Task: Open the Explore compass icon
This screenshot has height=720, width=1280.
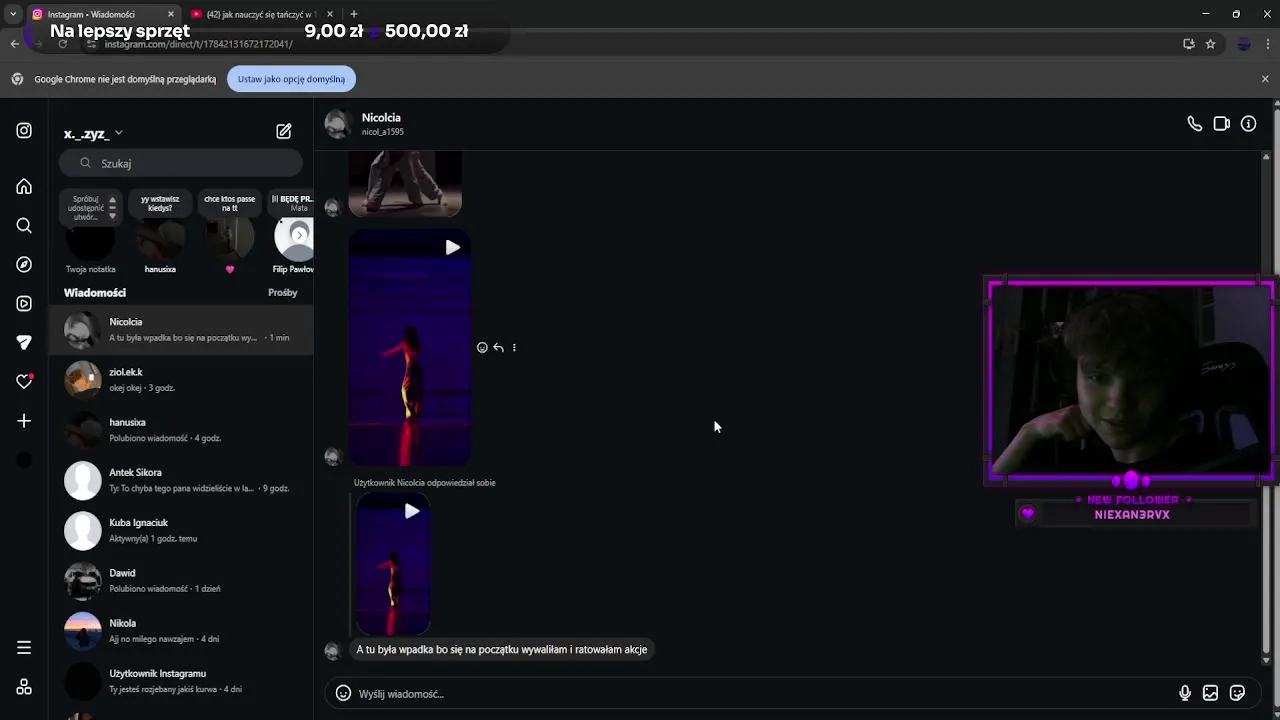Action: [24, 265]
